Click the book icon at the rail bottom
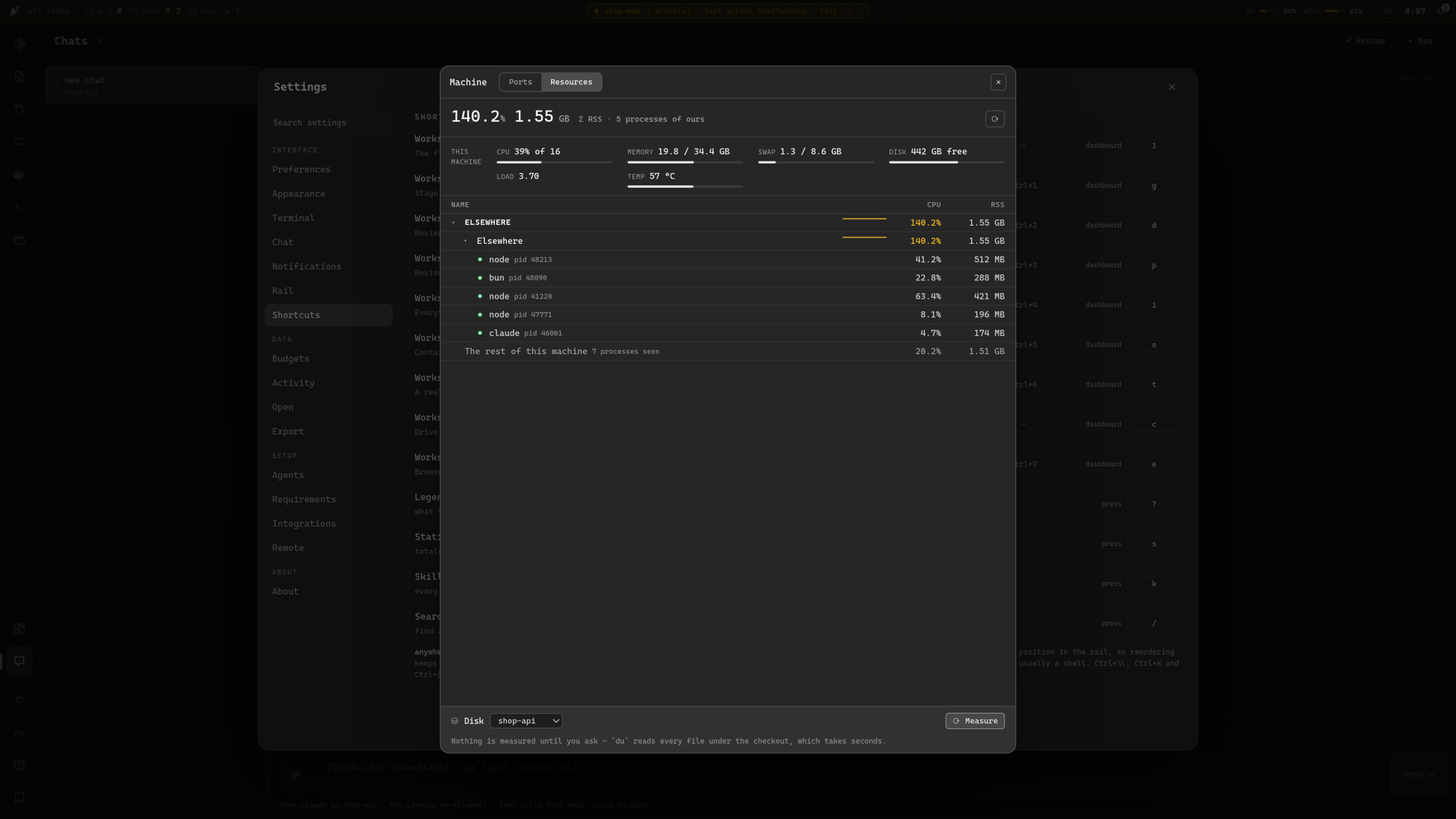 [x=19, y=798]
